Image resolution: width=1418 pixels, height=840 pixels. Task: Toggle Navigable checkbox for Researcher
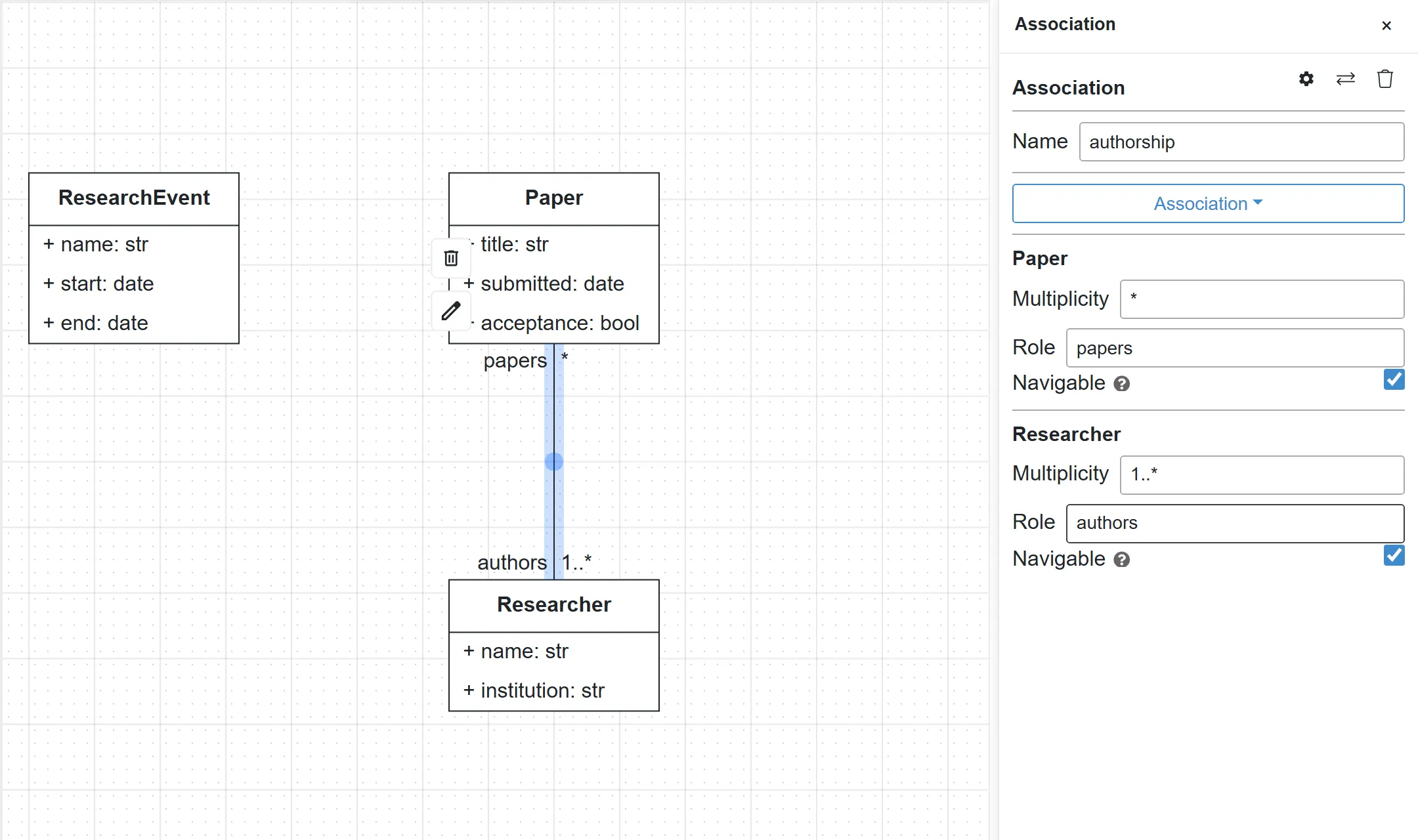1394,555
